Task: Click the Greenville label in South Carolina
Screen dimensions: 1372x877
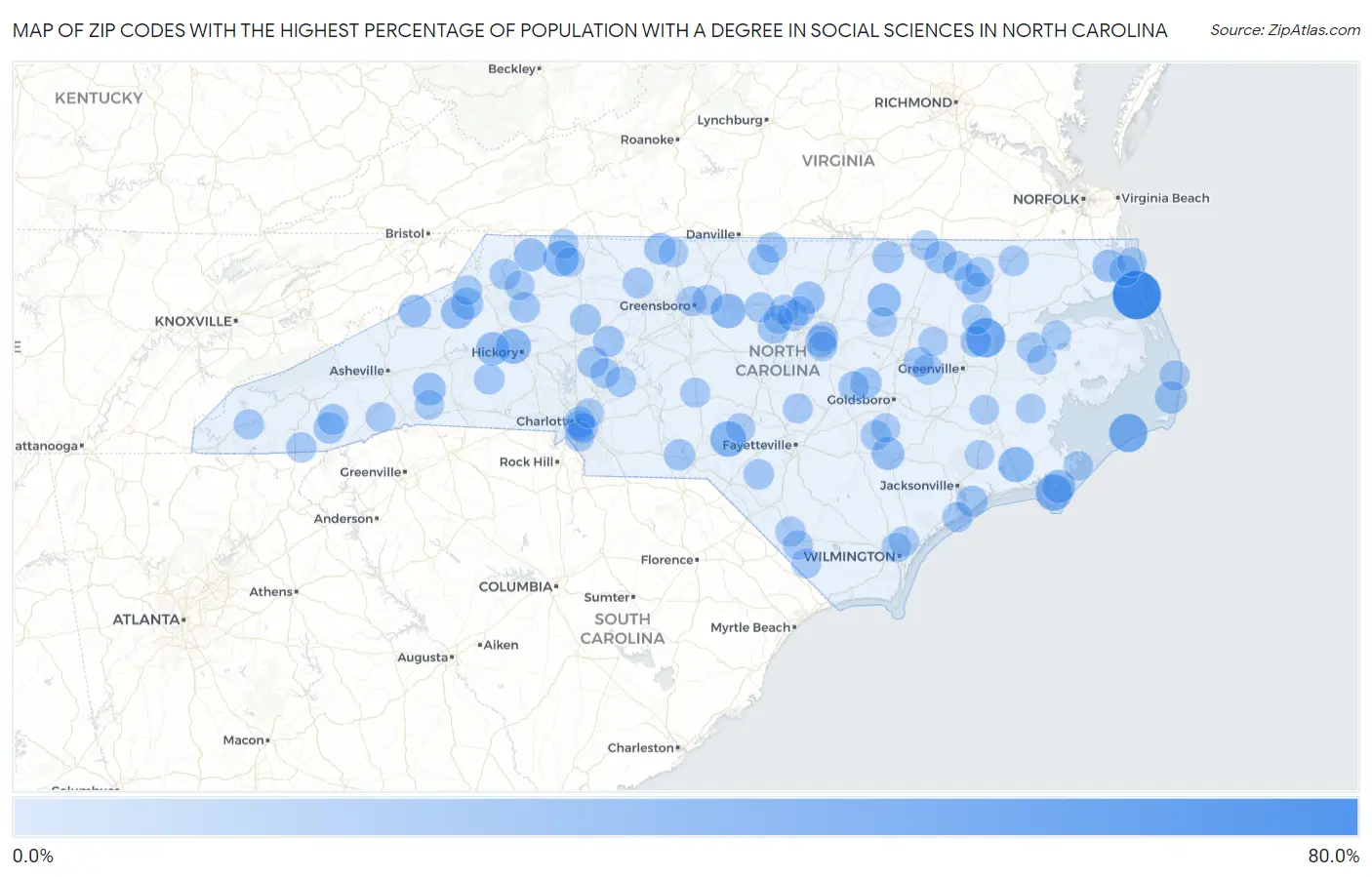Action: coord(371,471)
